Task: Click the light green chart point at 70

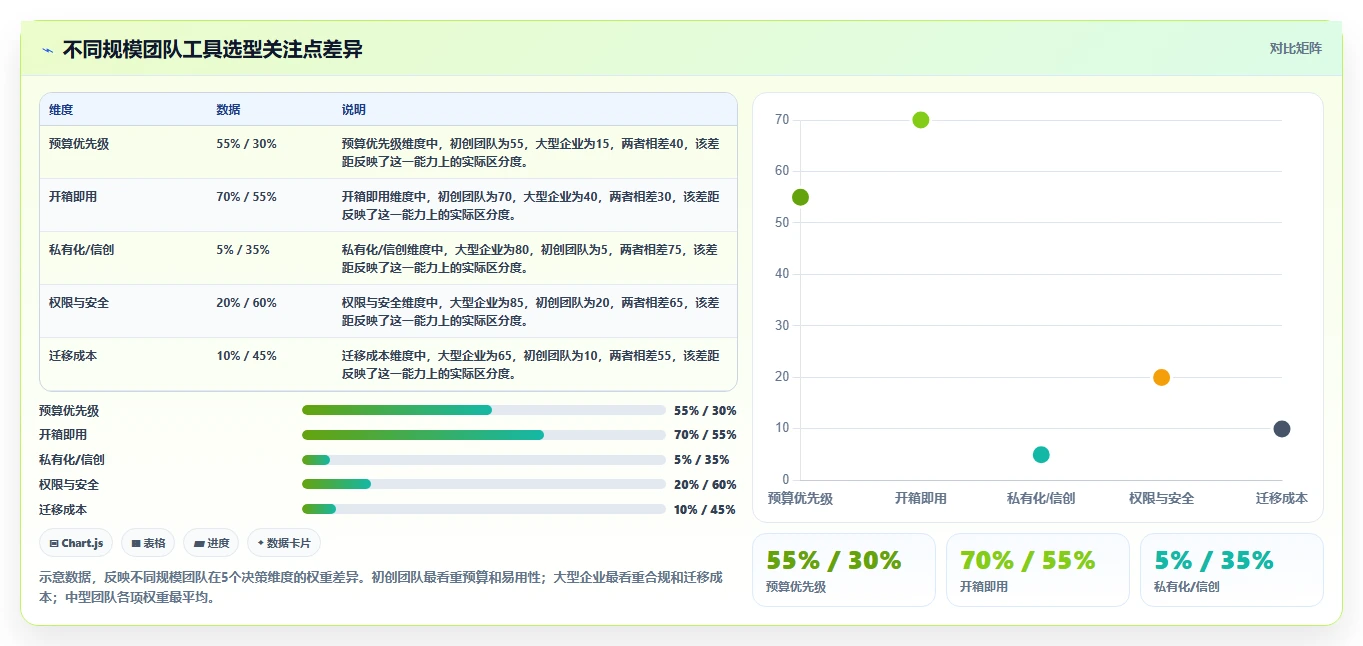Action: coord(921,120)
